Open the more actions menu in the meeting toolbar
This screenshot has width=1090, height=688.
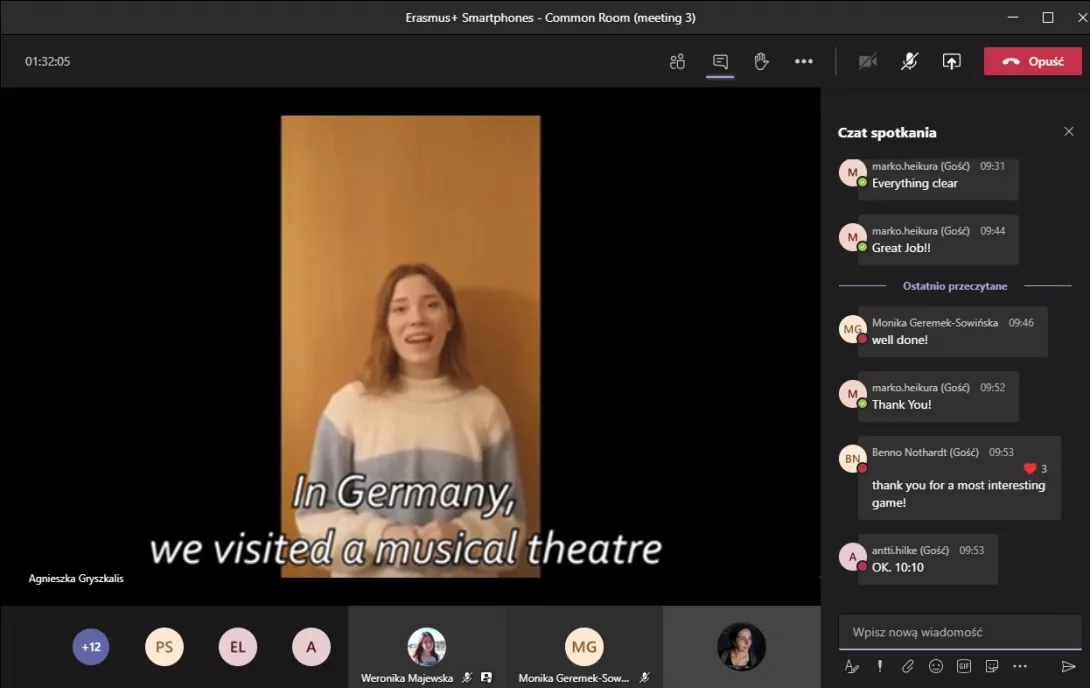click(x=803, y=61)
